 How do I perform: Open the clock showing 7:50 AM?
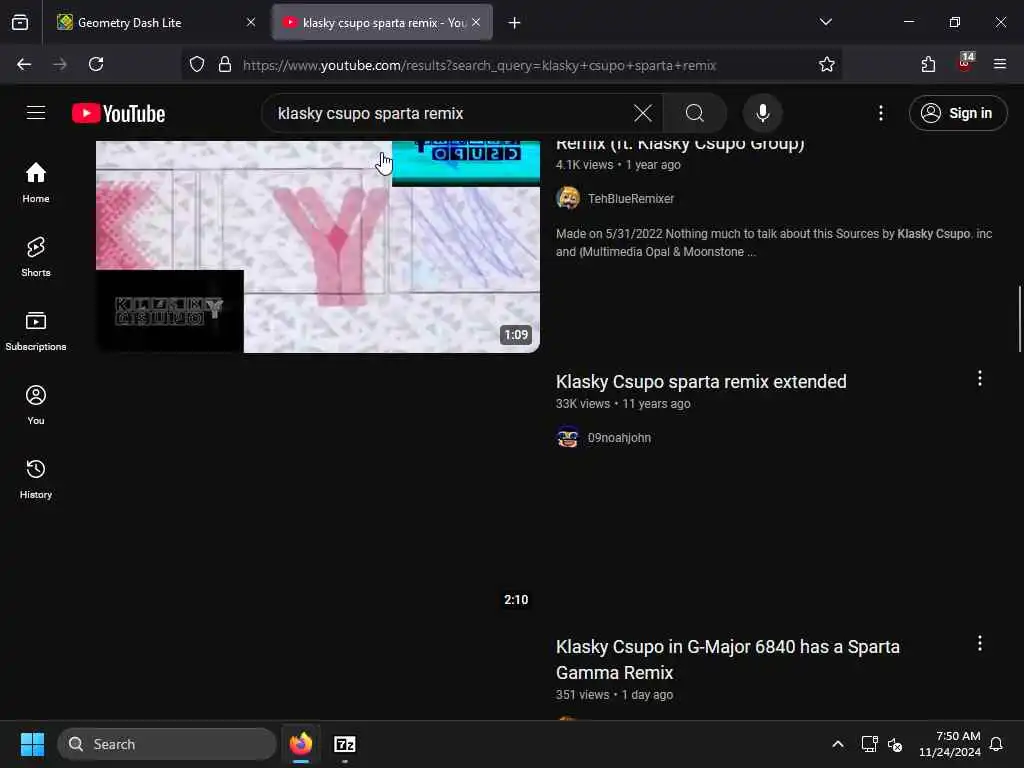pos(950,744)
